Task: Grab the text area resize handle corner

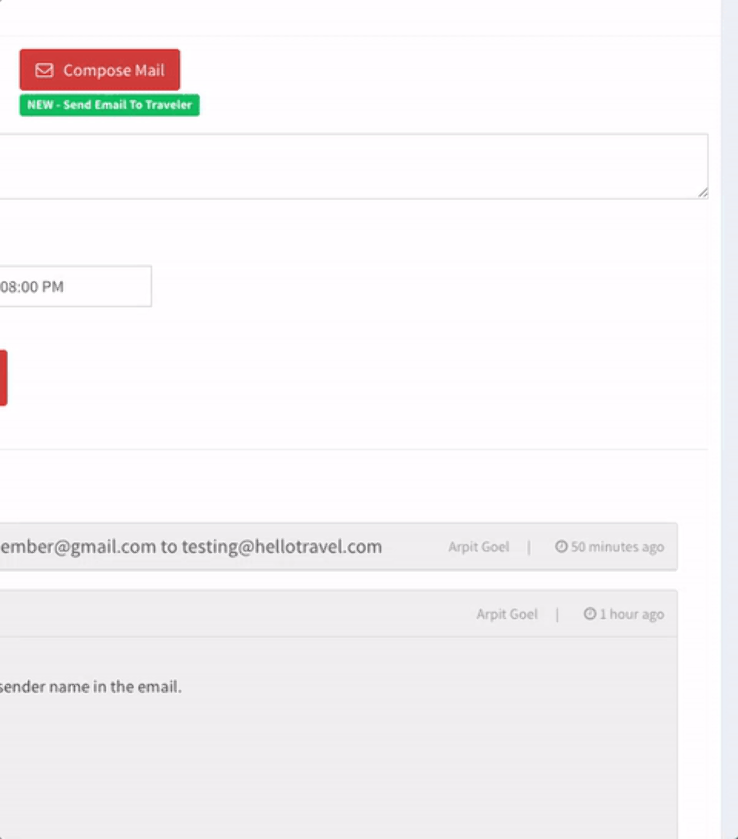Action: [703, 193]
